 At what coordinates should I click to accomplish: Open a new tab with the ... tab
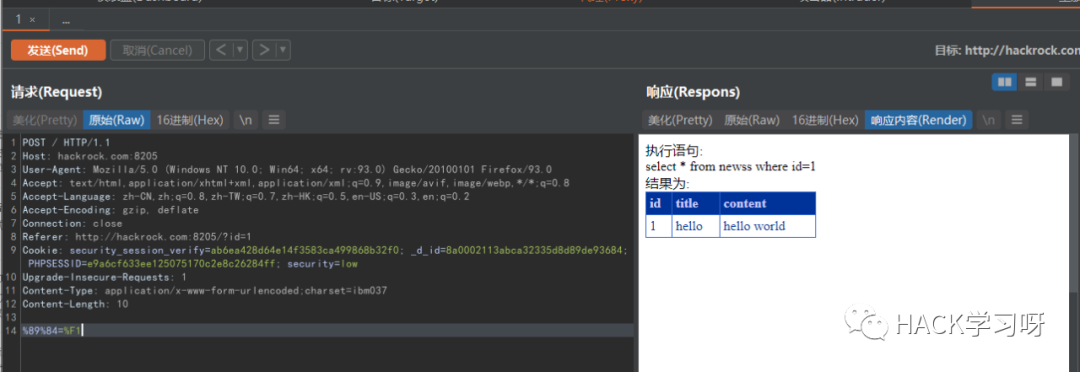coord(66,20)
